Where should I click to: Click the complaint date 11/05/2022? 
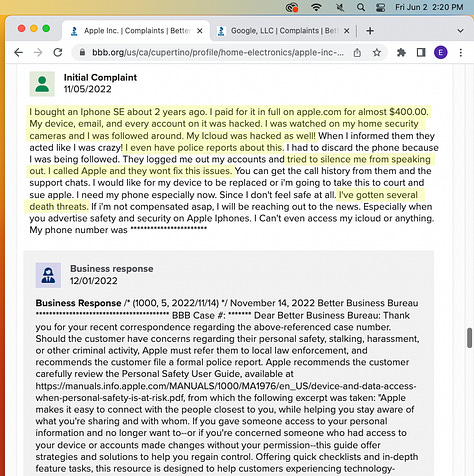[88, 89]
